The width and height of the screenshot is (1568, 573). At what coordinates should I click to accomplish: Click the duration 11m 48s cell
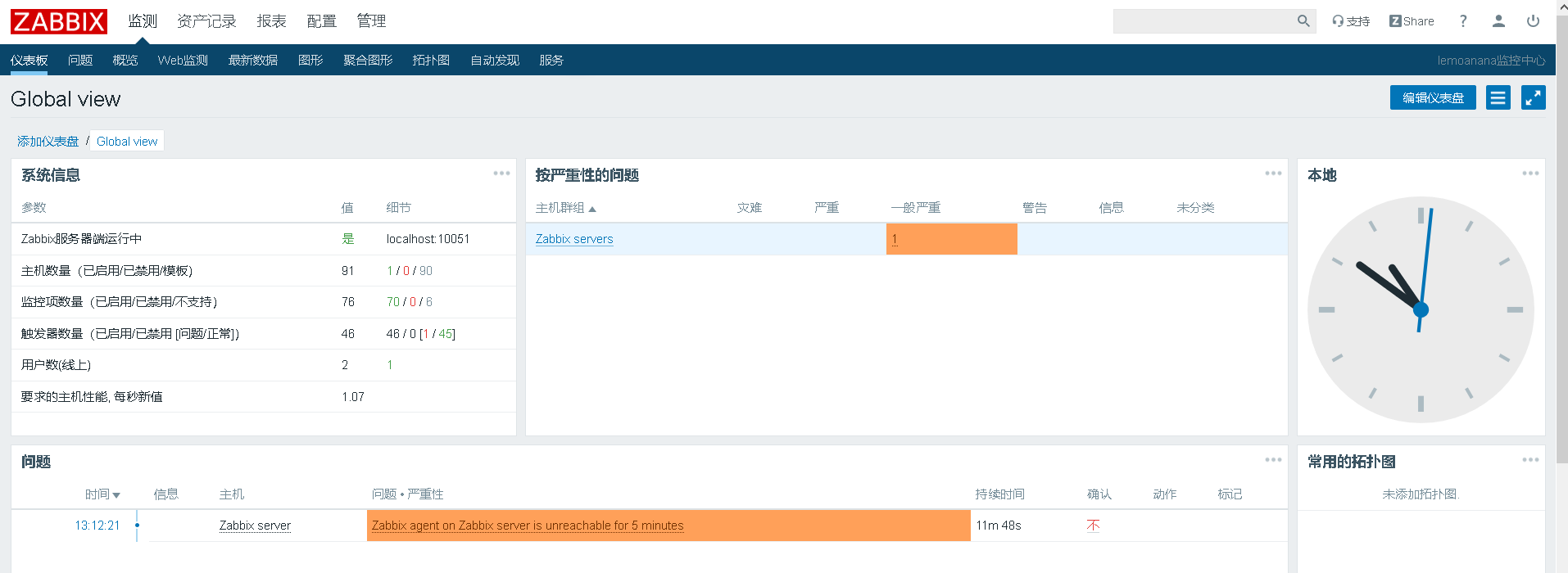coord(999,526)
